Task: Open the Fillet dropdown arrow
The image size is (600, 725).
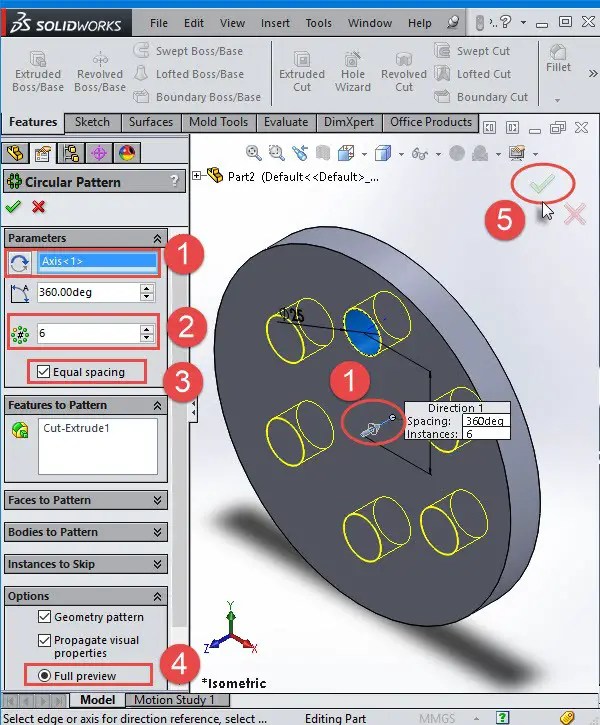Action: click(557, 100)
